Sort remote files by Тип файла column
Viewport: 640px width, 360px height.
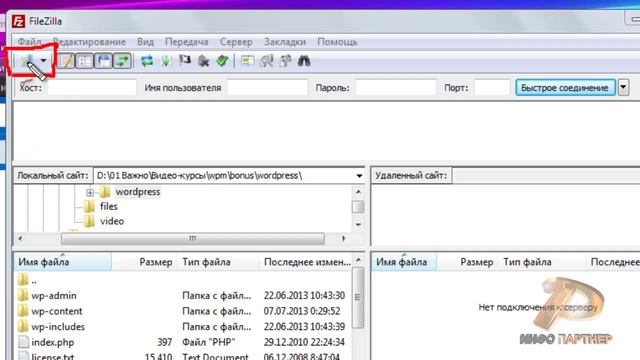pyautogui.click(x=541, y=262)
